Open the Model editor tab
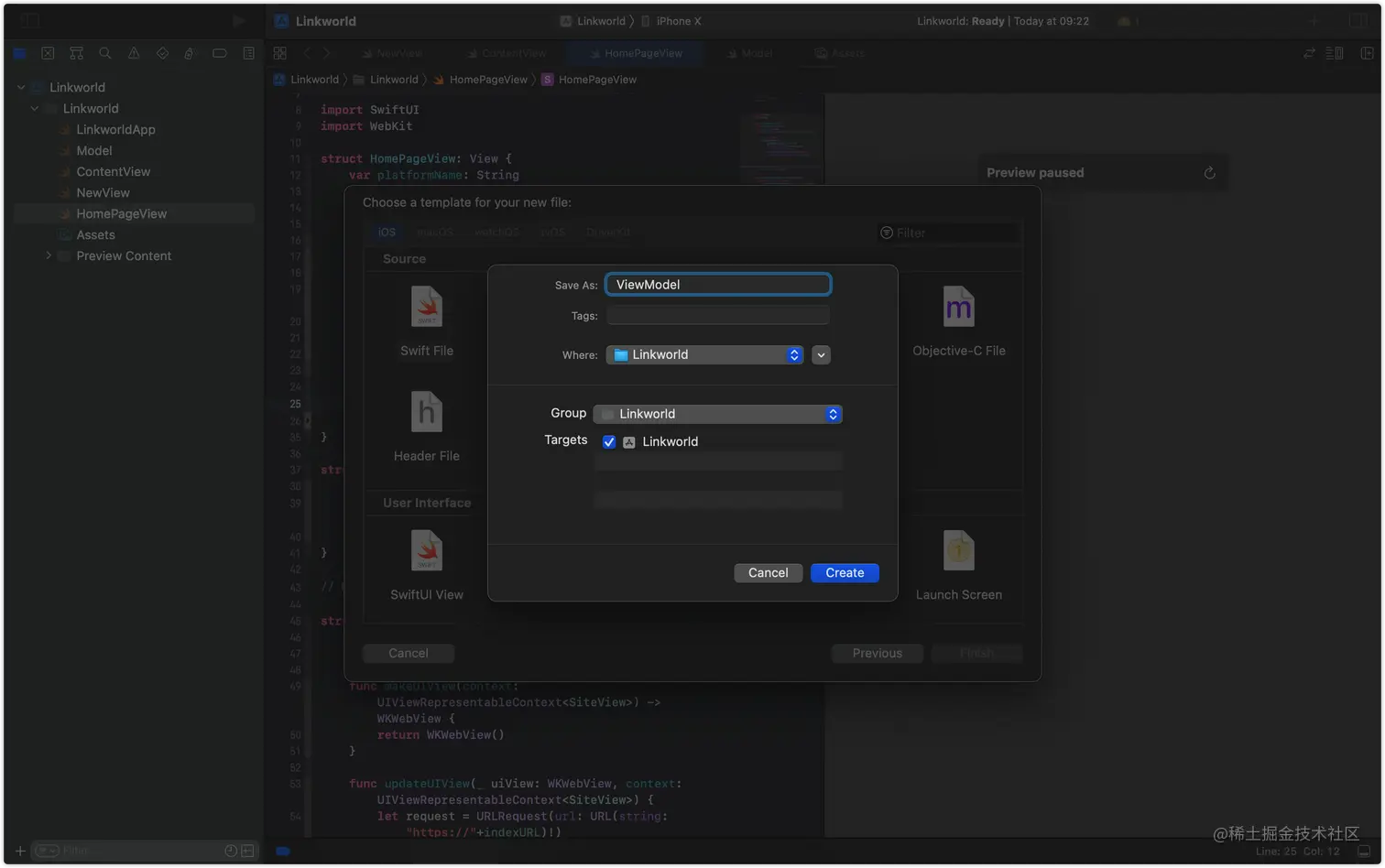 [x=750, y=53]
